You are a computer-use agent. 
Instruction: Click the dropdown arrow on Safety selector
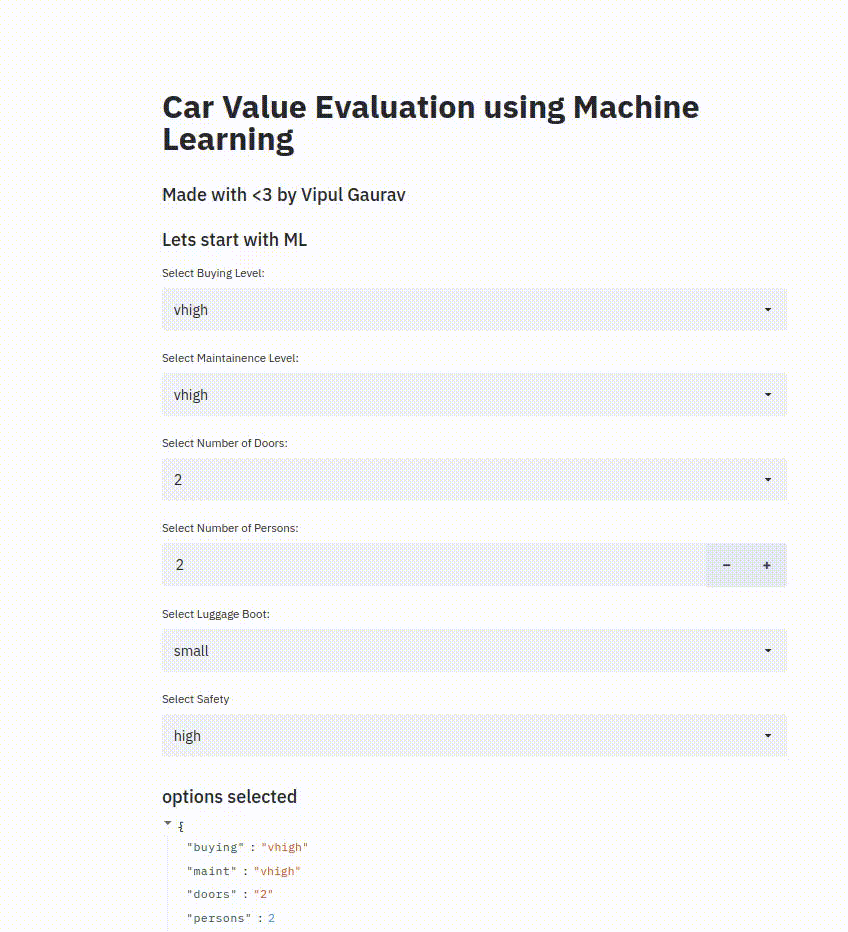coord(769,735)
